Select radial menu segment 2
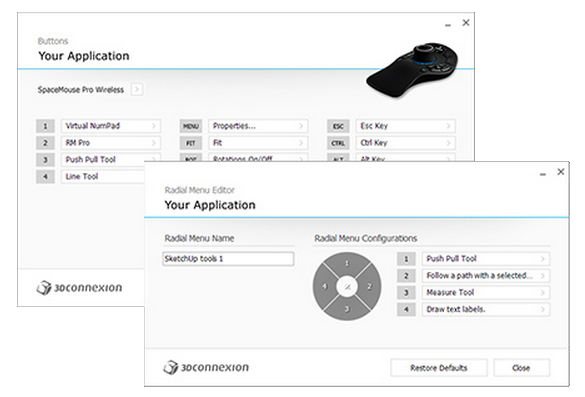The width and height of the screenshot is (585, 397). coord(370,287)
